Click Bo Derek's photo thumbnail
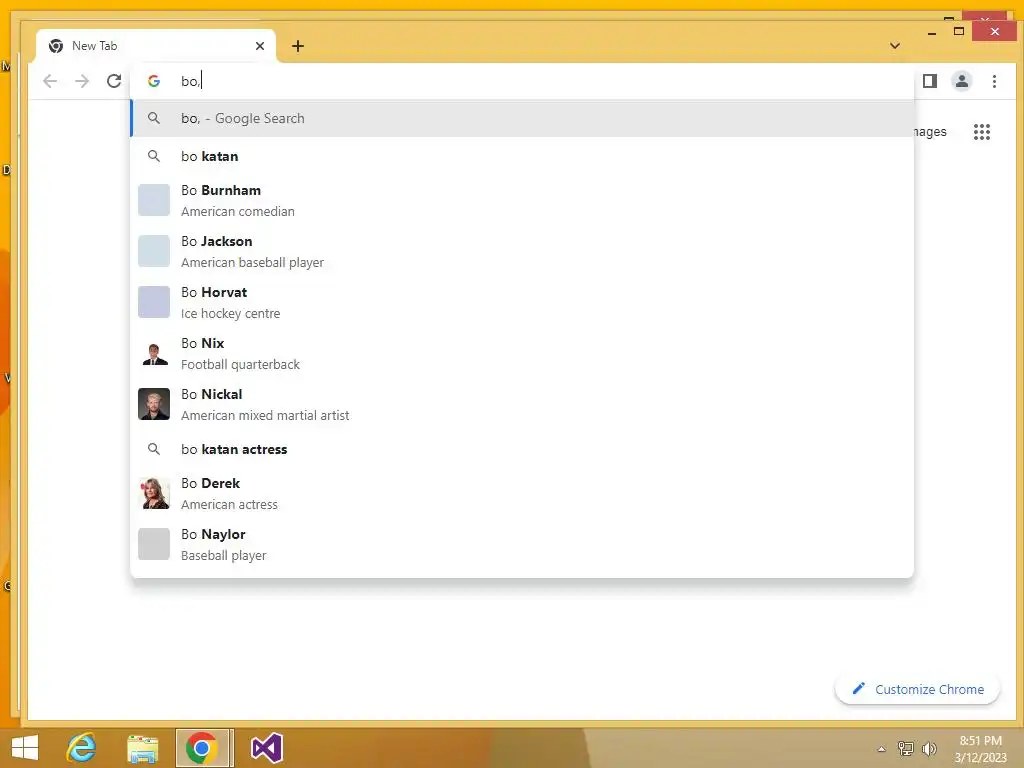This screenshot has width=1024, height=768. (154, 493)
